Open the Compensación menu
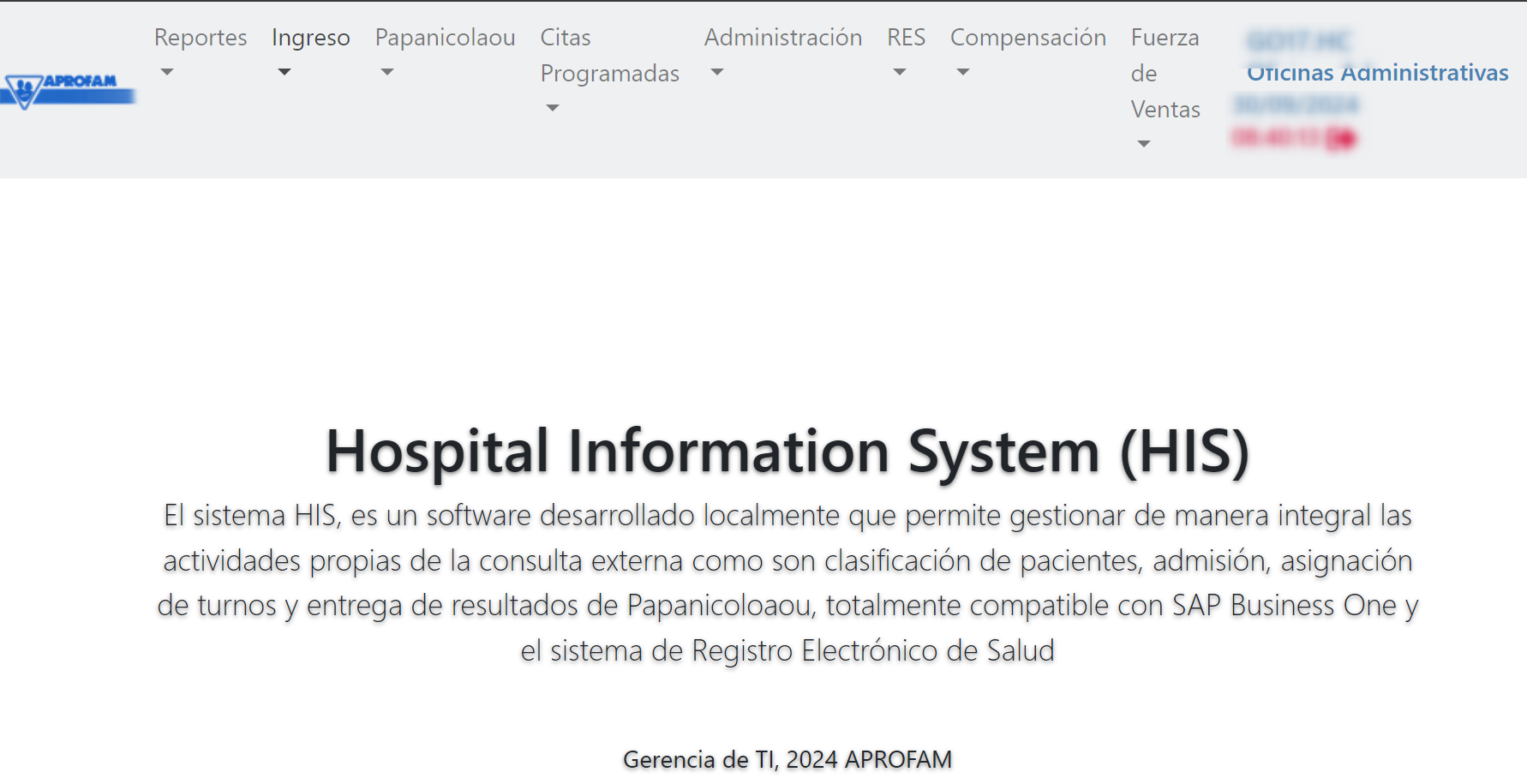Viewport: 1527px width, 784px height. coord(1028,55)
